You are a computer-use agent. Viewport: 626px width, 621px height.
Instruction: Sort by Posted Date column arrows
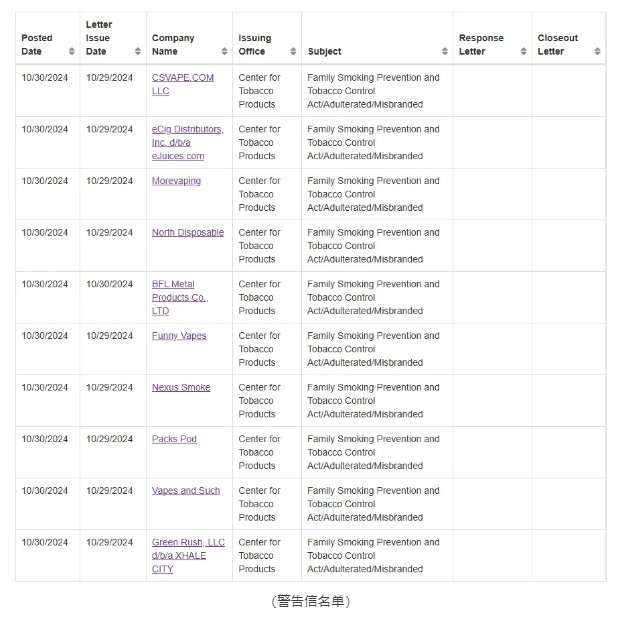click(x=71, y=51)
